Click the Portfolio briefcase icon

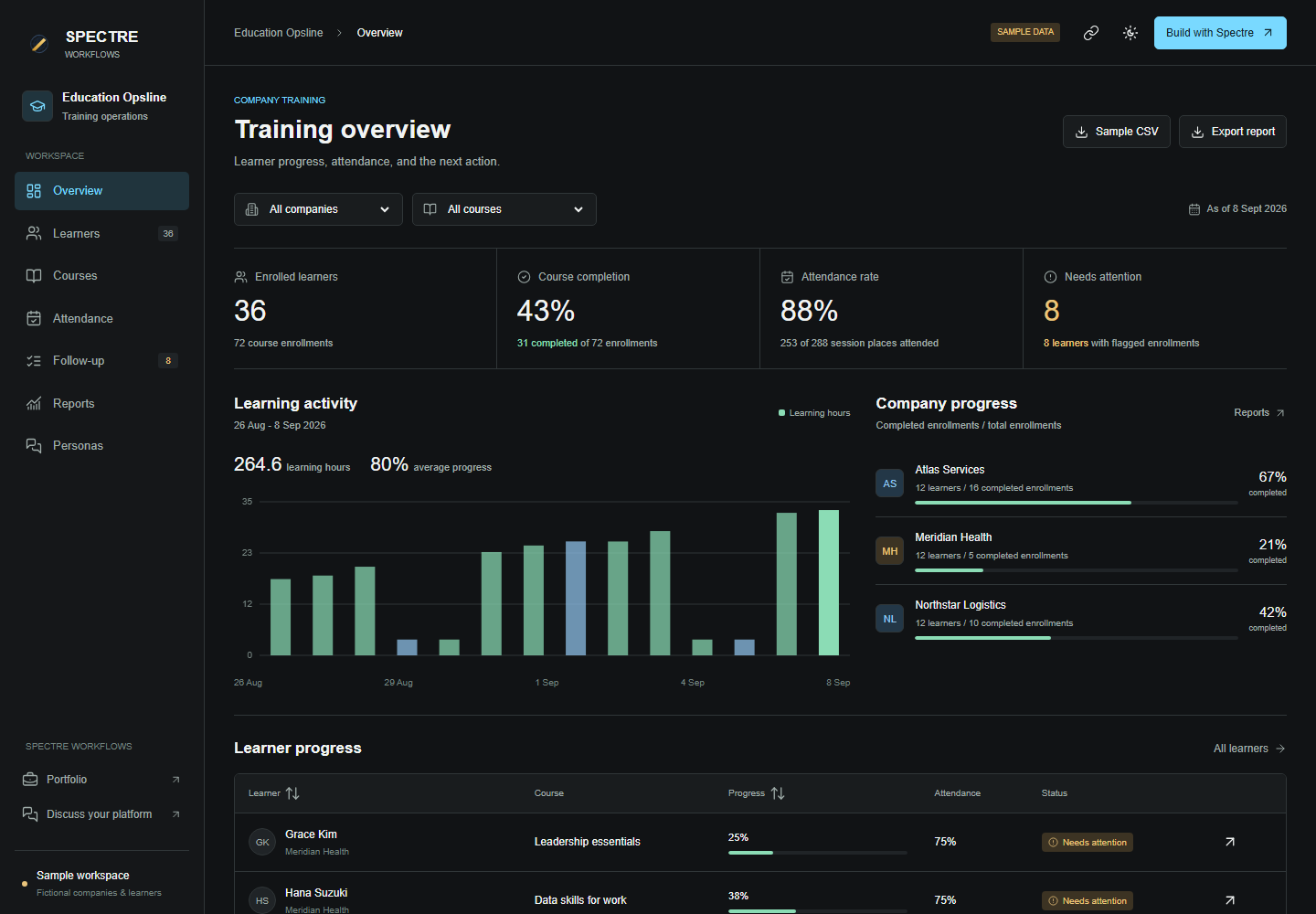pos(30,780)
